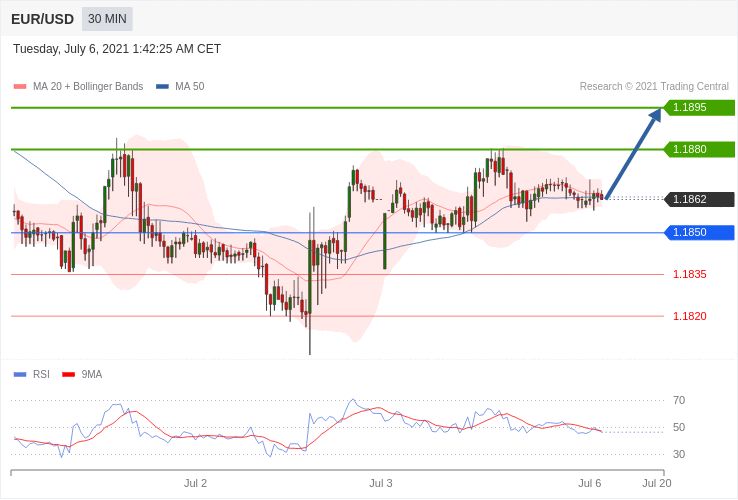Click the 1.1820 red support label
This screenshot has height=500, width=738.
(x=690, y=316)
